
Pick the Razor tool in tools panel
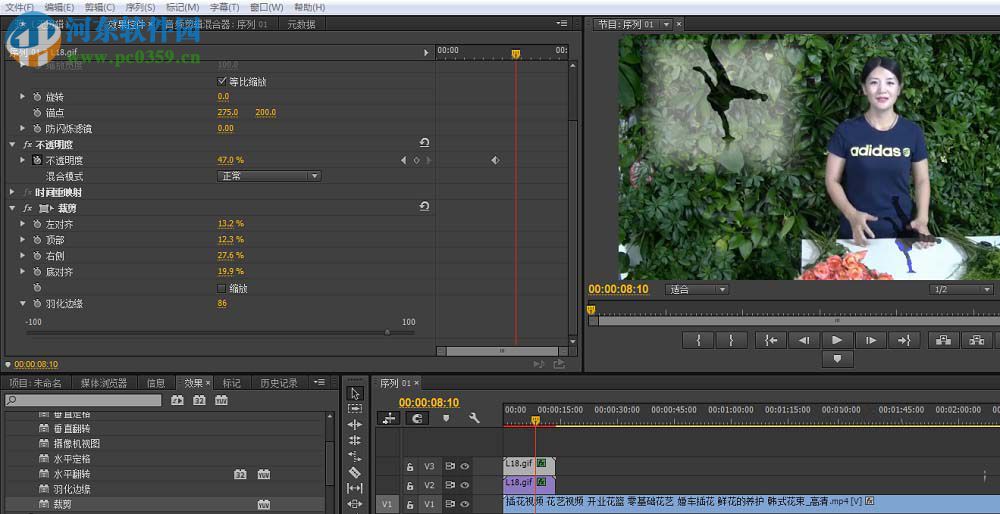point(355,472)
